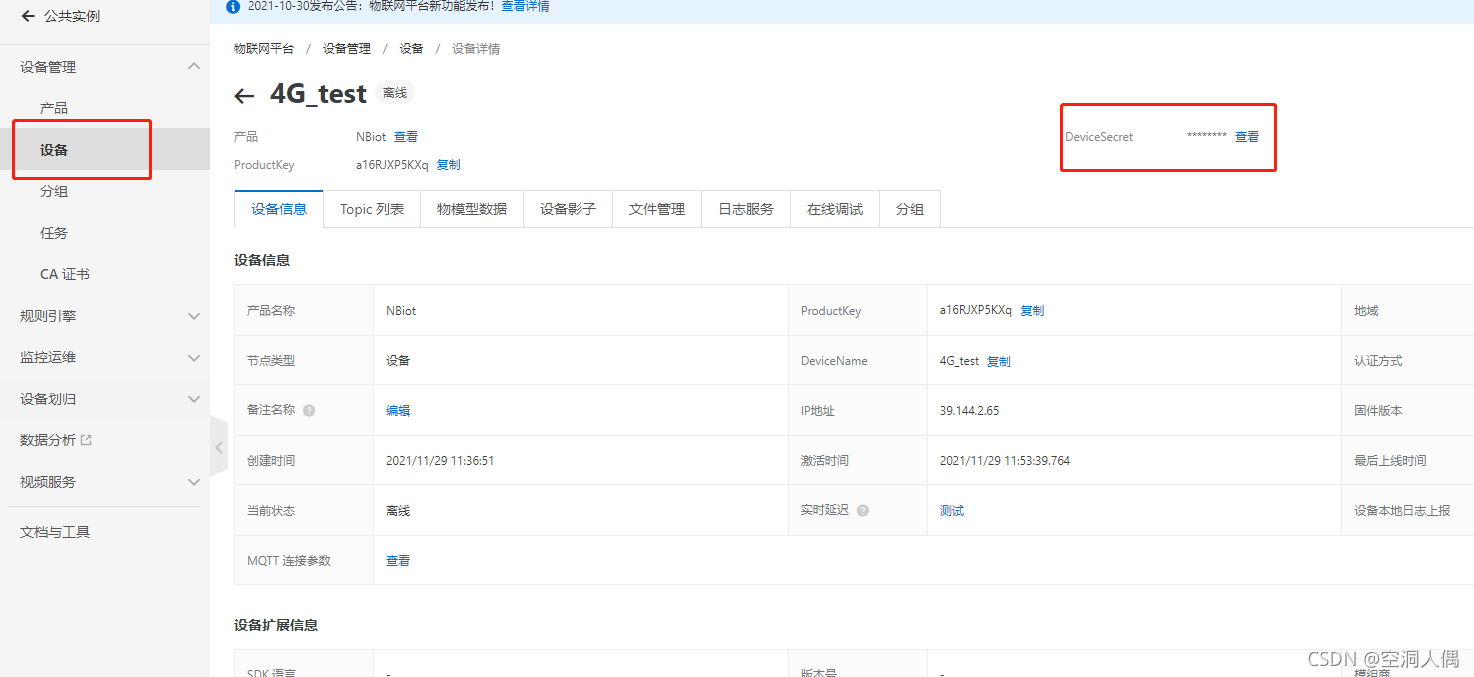Click help icon next to 实时延迟
Screen dimensions: 1474x677
coord(863,510)
